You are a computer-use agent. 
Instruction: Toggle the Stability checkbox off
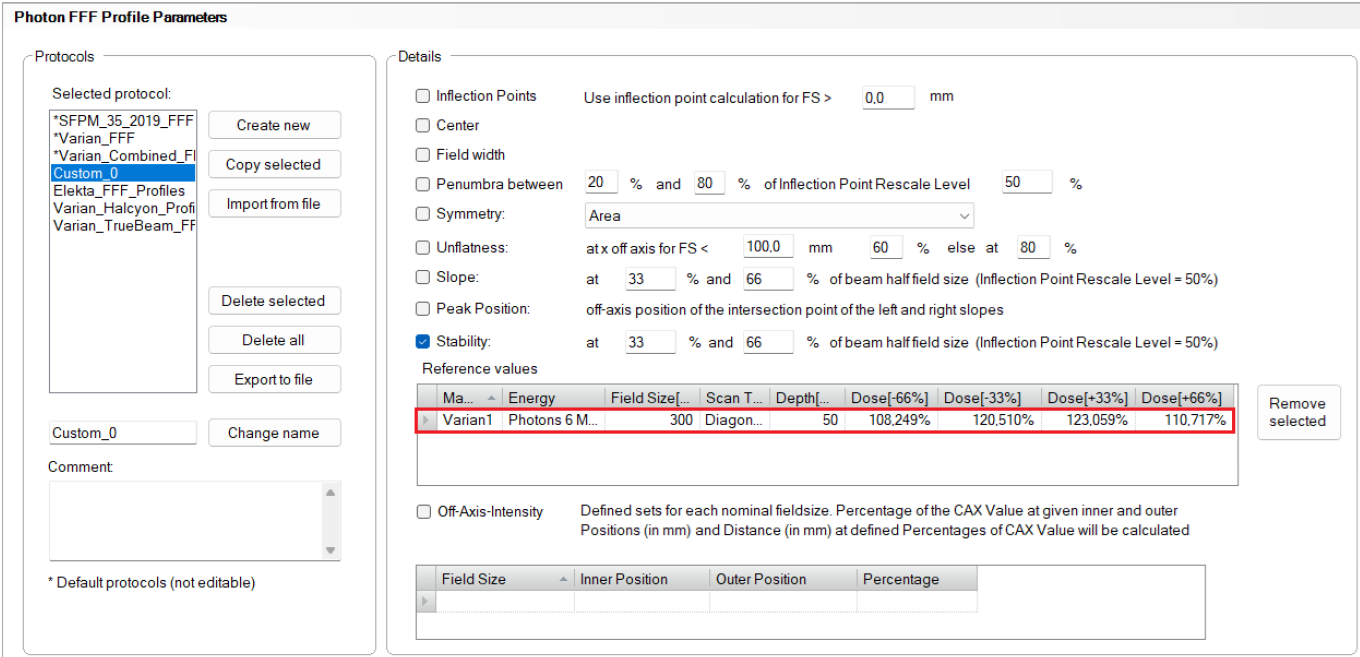click(423, 341)
